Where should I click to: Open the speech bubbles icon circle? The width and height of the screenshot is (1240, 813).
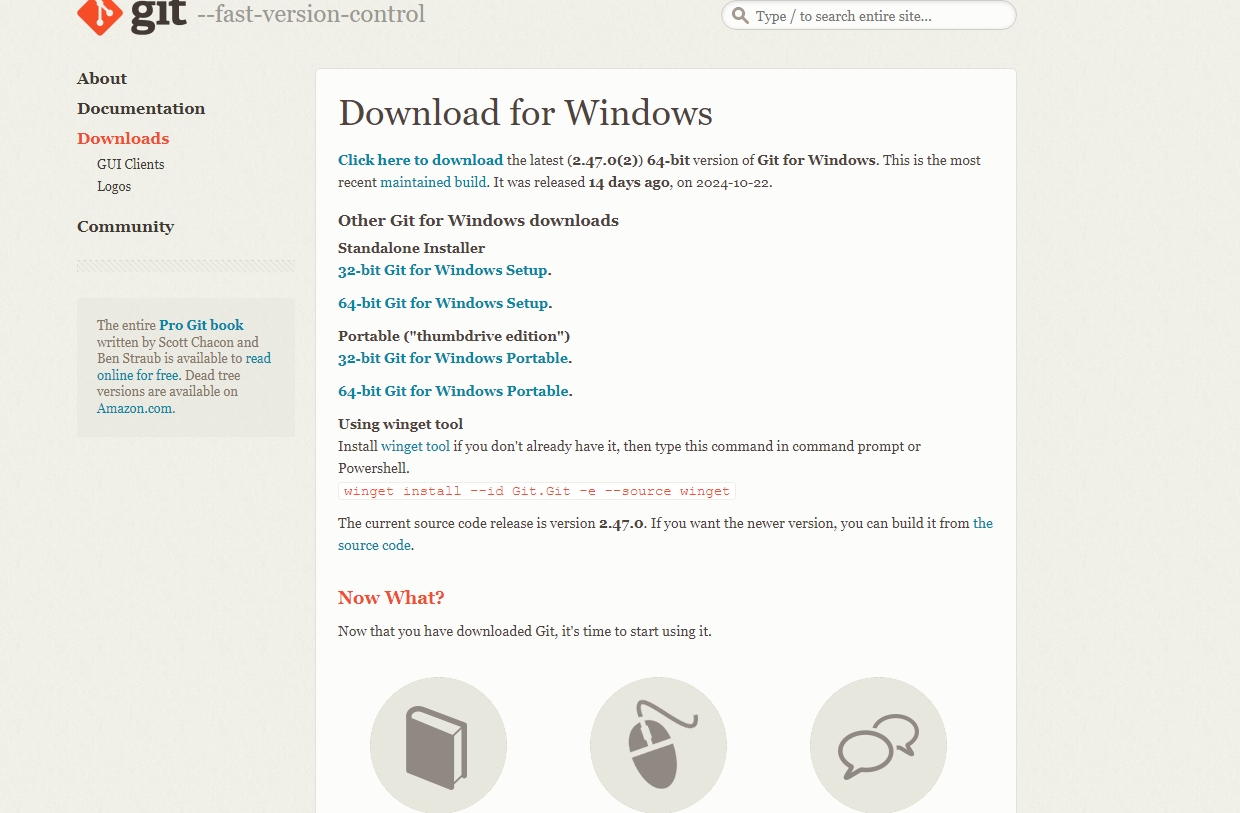click(878, 745)
